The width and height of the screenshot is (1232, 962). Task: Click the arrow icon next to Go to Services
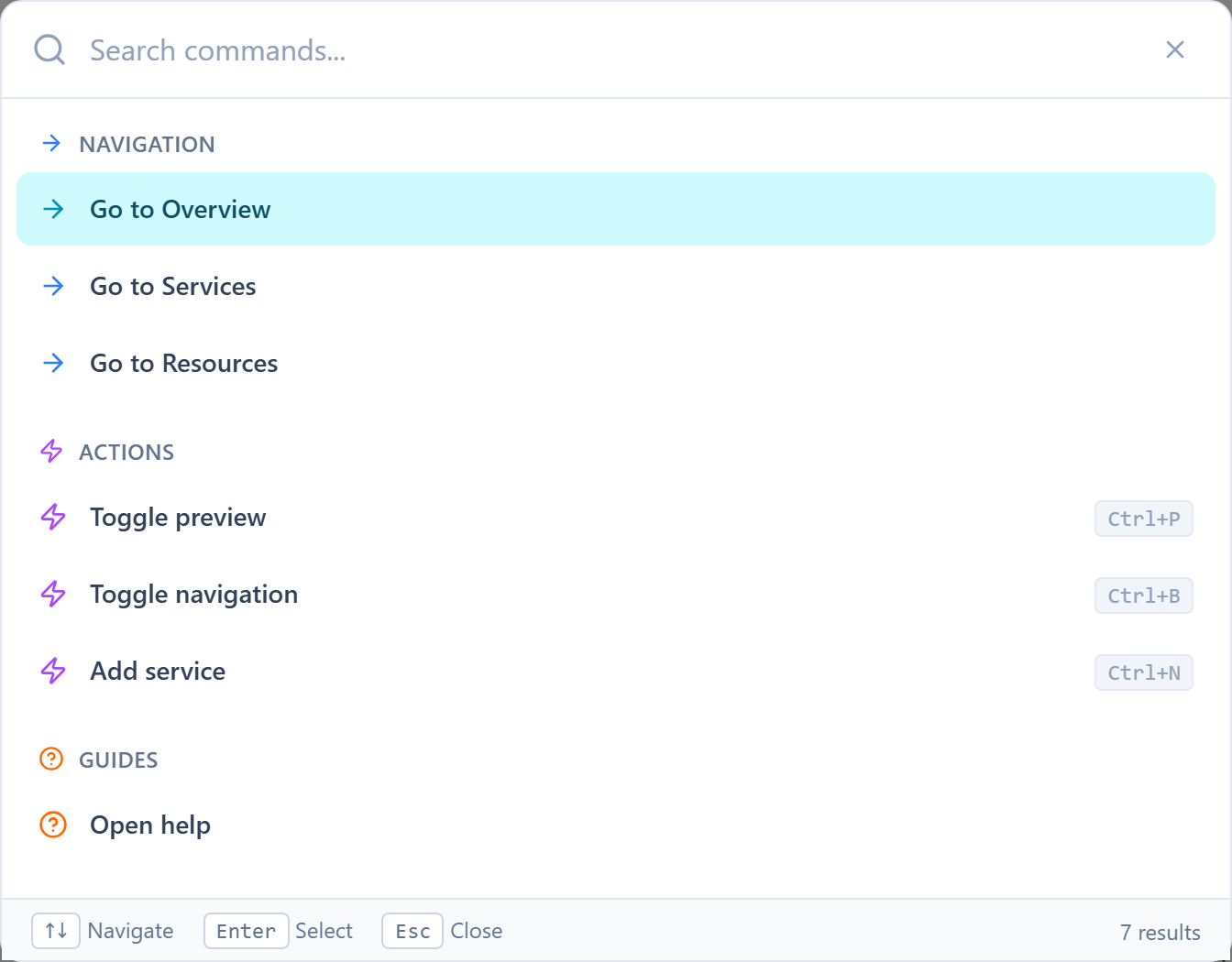coord(54,286)
